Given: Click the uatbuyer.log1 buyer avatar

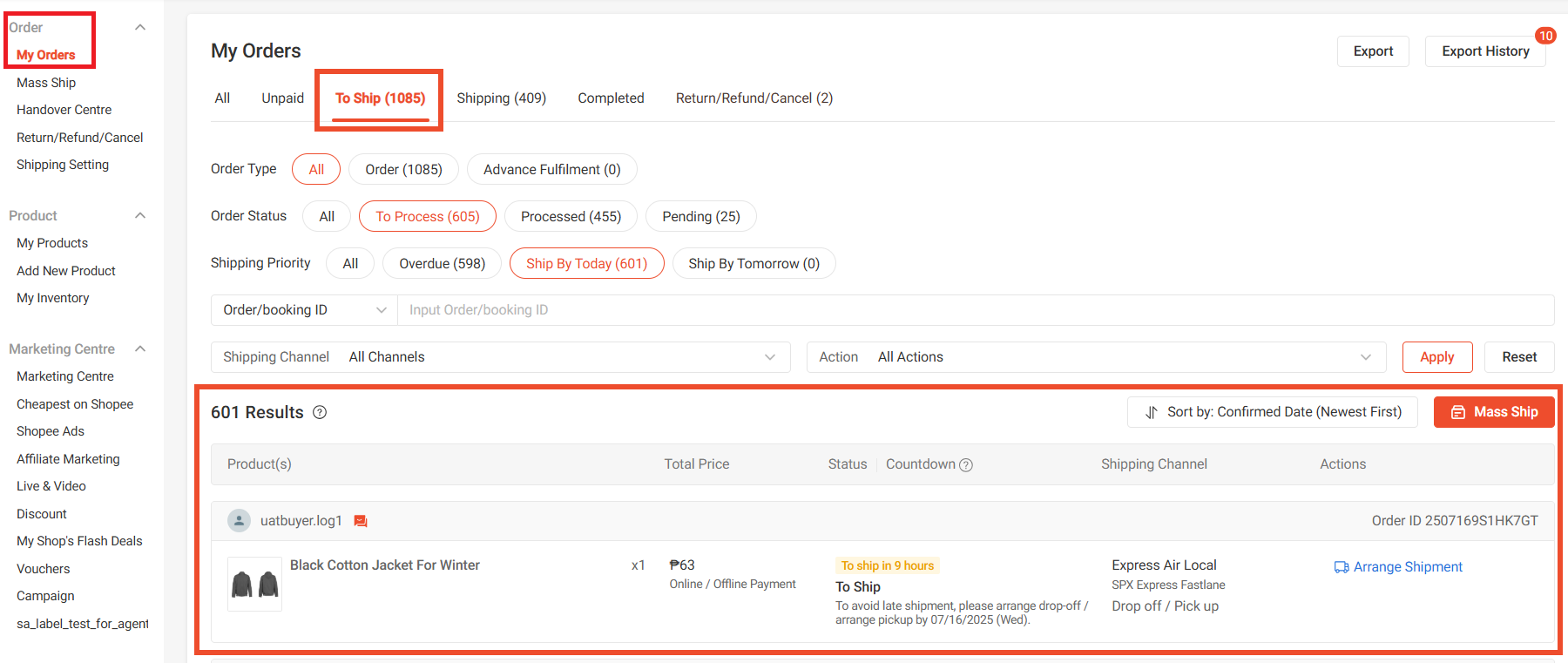Looking at the screenshot, I should tap(239, 521).
